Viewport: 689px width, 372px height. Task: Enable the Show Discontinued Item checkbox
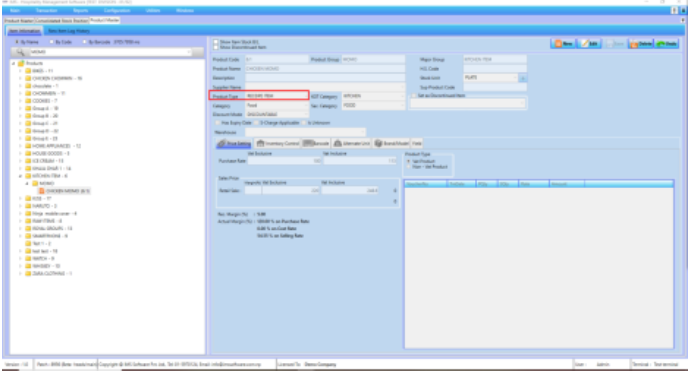(216, 47)
